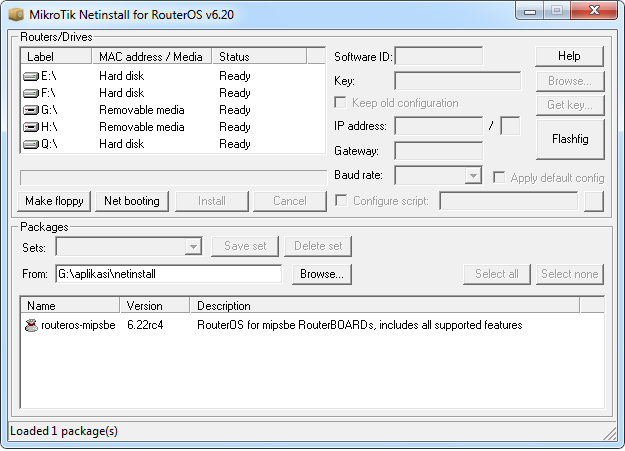Click the Install button
Screen dimensions: 625x451
[212, 201]
